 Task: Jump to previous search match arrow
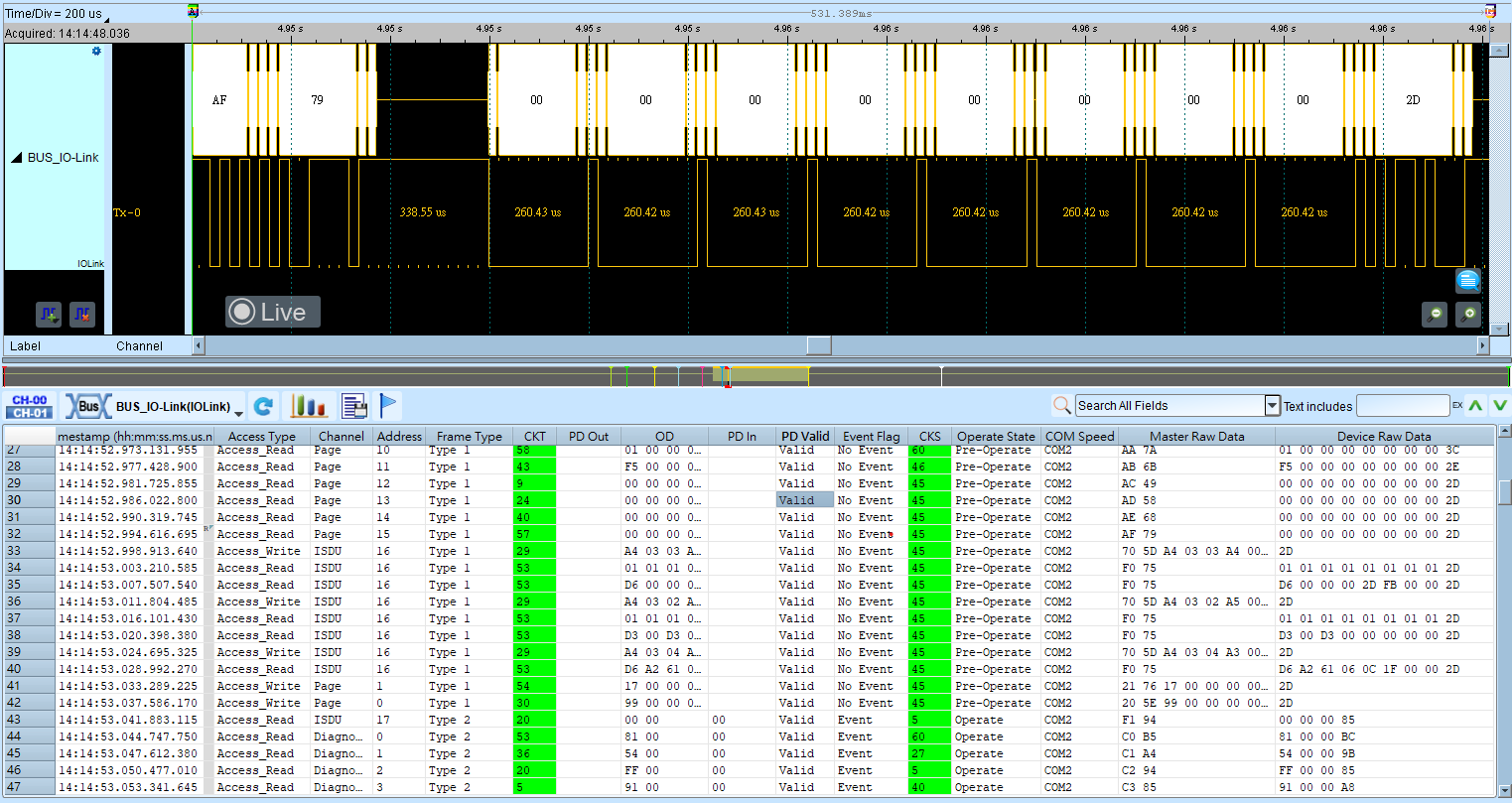tap(1476, 405)
